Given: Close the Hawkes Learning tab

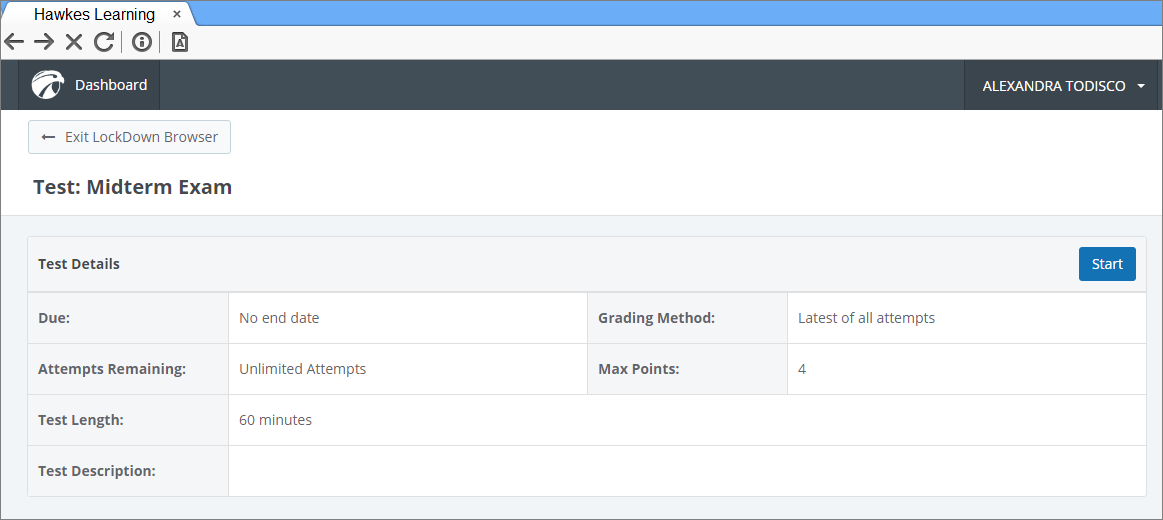Looking at the screenshot, I should pyautogui.click(x=177, y=14).
